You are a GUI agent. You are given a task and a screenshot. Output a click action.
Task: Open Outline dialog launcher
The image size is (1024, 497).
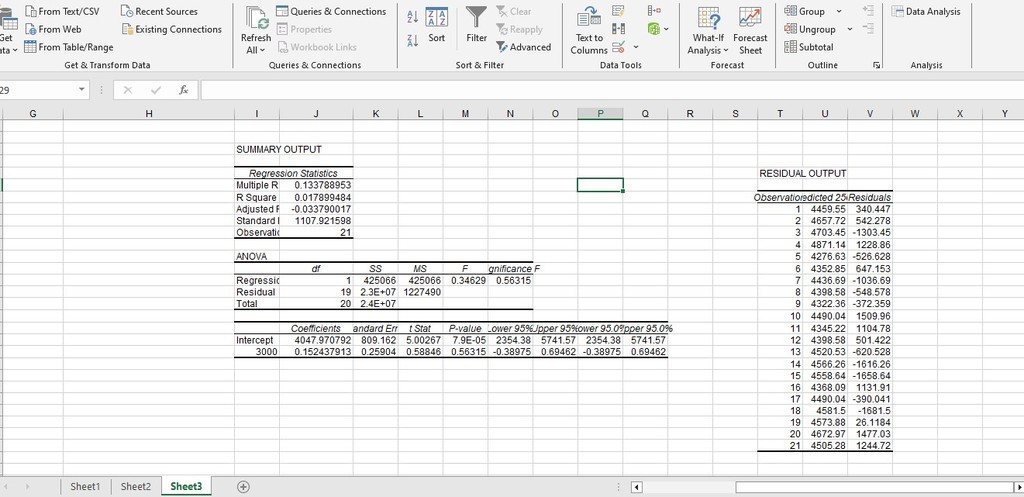pos(878,65)
